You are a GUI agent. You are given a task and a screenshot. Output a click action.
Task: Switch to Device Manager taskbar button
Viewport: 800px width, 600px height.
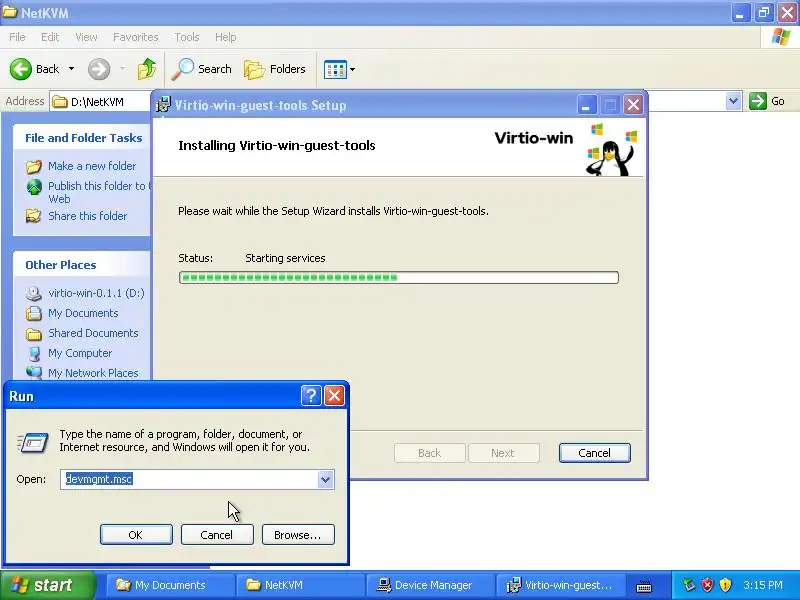point(429,585)
